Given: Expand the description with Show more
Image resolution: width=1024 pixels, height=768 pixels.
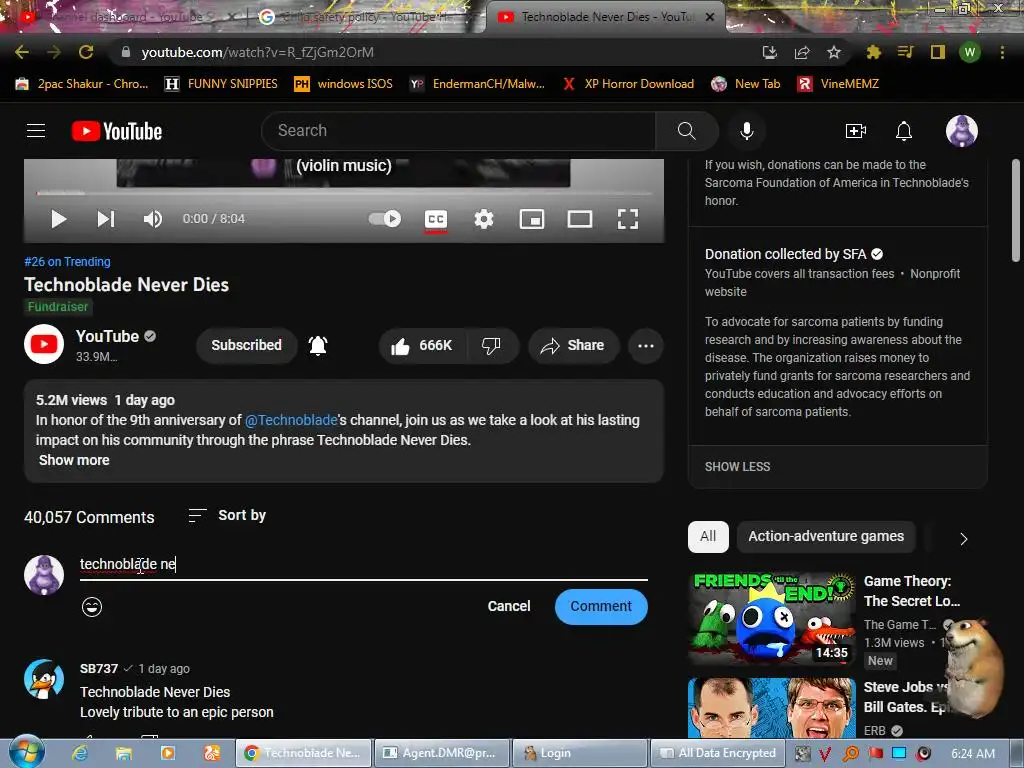Looking at the screenshot, I should [74, 460].
